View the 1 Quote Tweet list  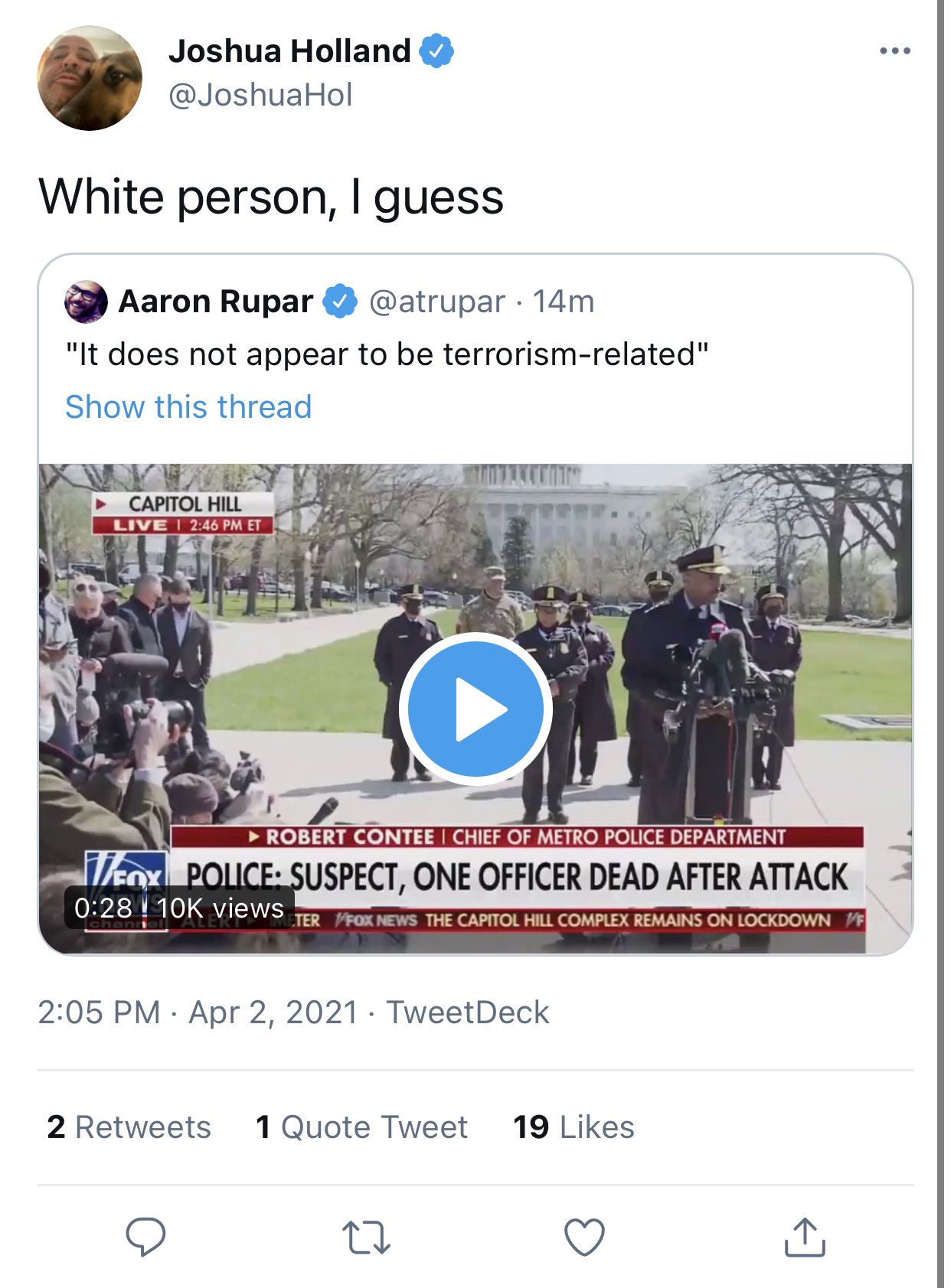pyautogui.click(x=361, y=1127)
